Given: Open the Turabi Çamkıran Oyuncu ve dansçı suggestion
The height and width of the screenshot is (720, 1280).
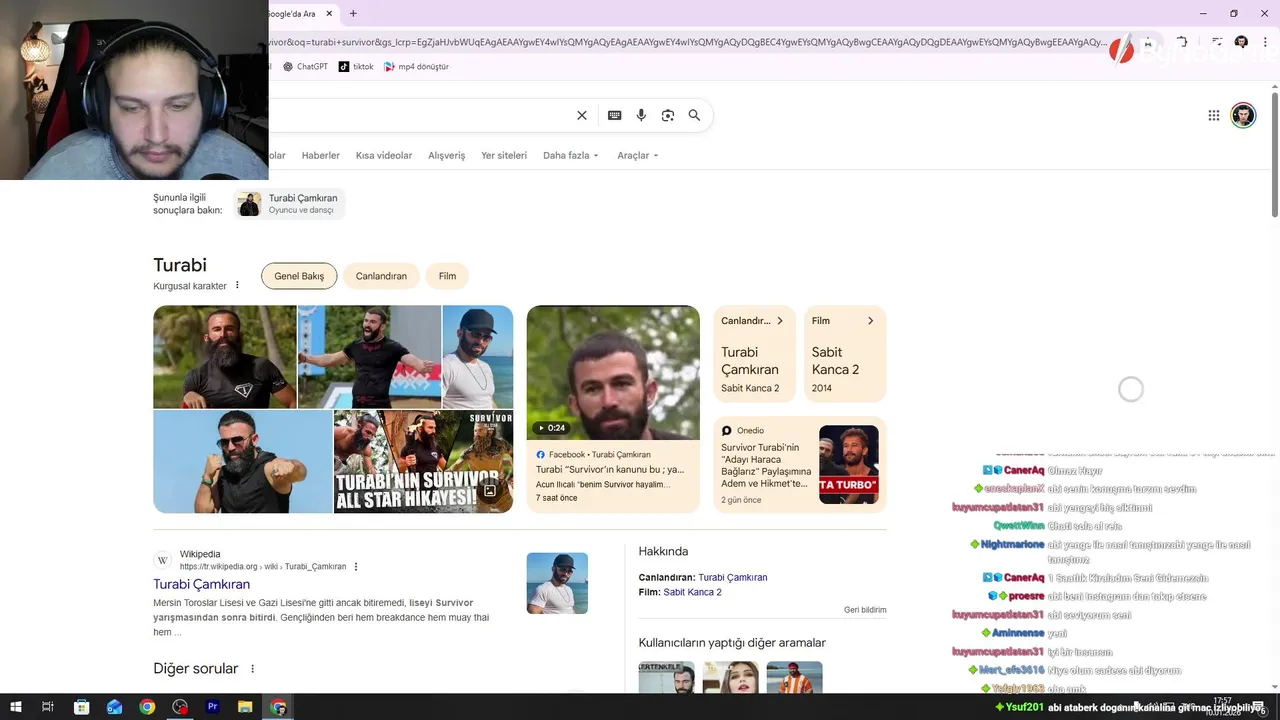Looking at the screenshot, I should click(289, 204).
